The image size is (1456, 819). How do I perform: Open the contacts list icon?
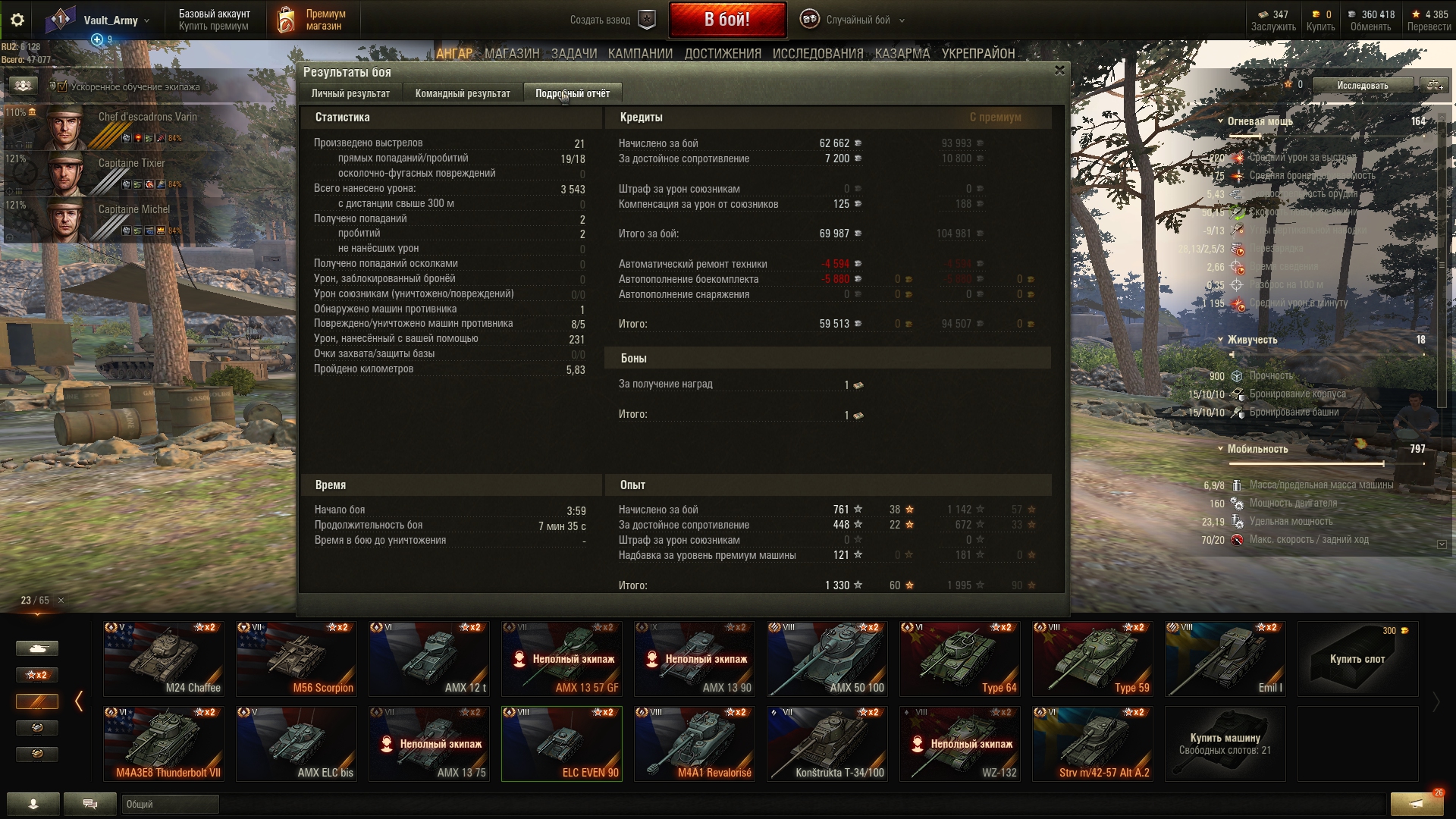click(33, 804)
